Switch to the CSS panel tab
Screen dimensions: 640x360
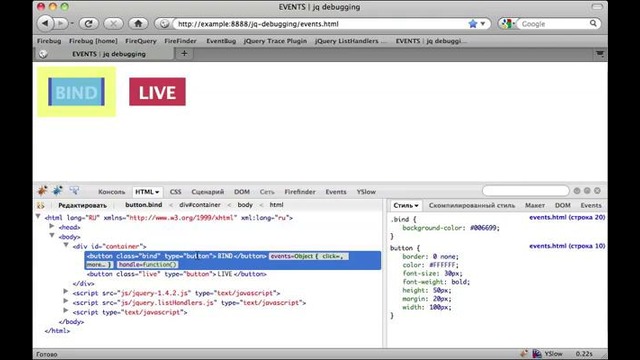(176, 192)
